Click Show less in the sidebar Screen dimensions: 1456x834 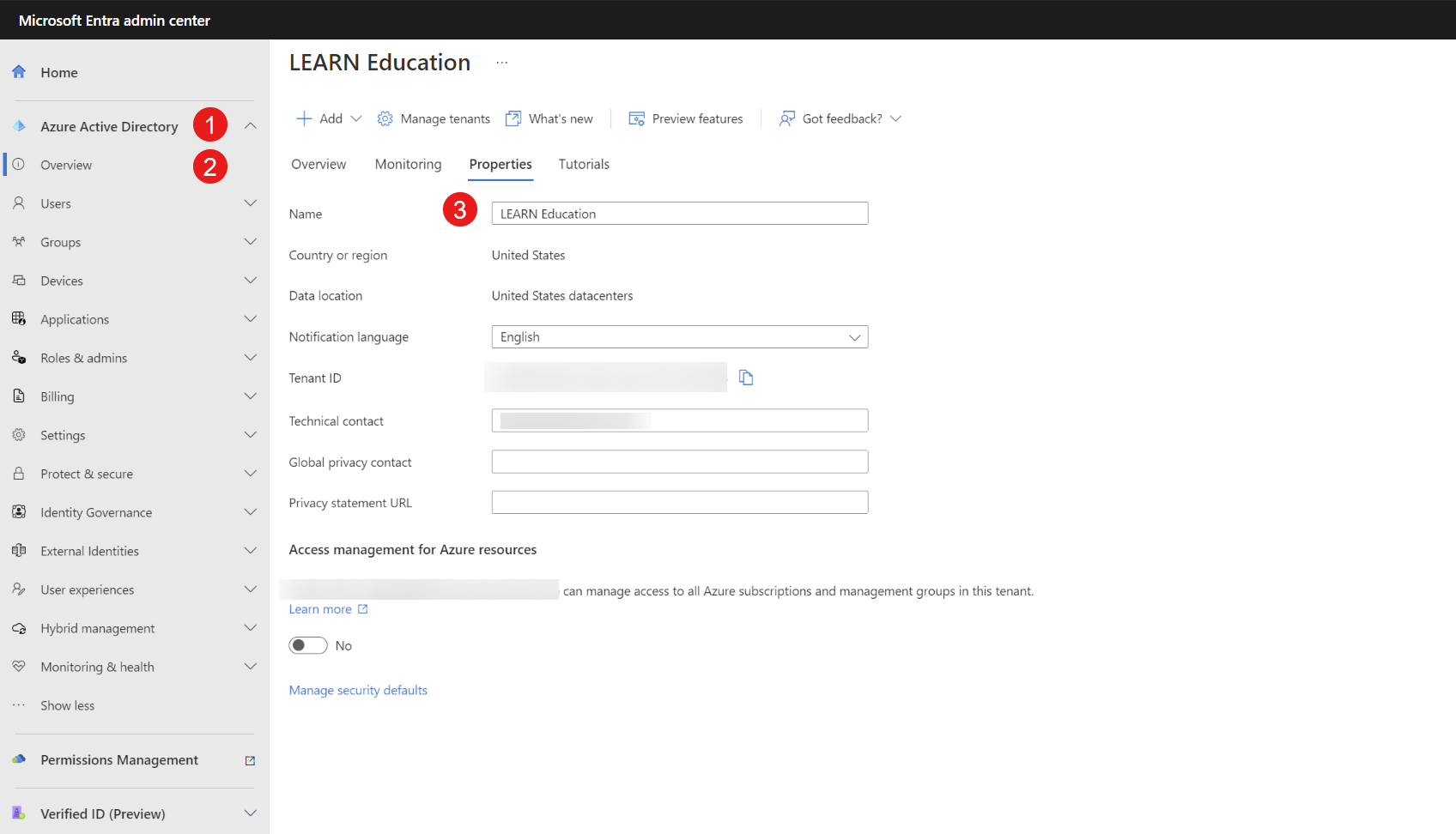pyautogui.click(x=68, y=705)
